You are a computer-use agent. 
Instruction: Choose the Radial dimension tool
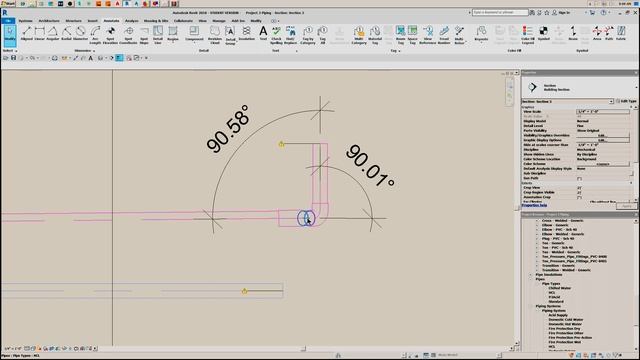pos(67,33)
